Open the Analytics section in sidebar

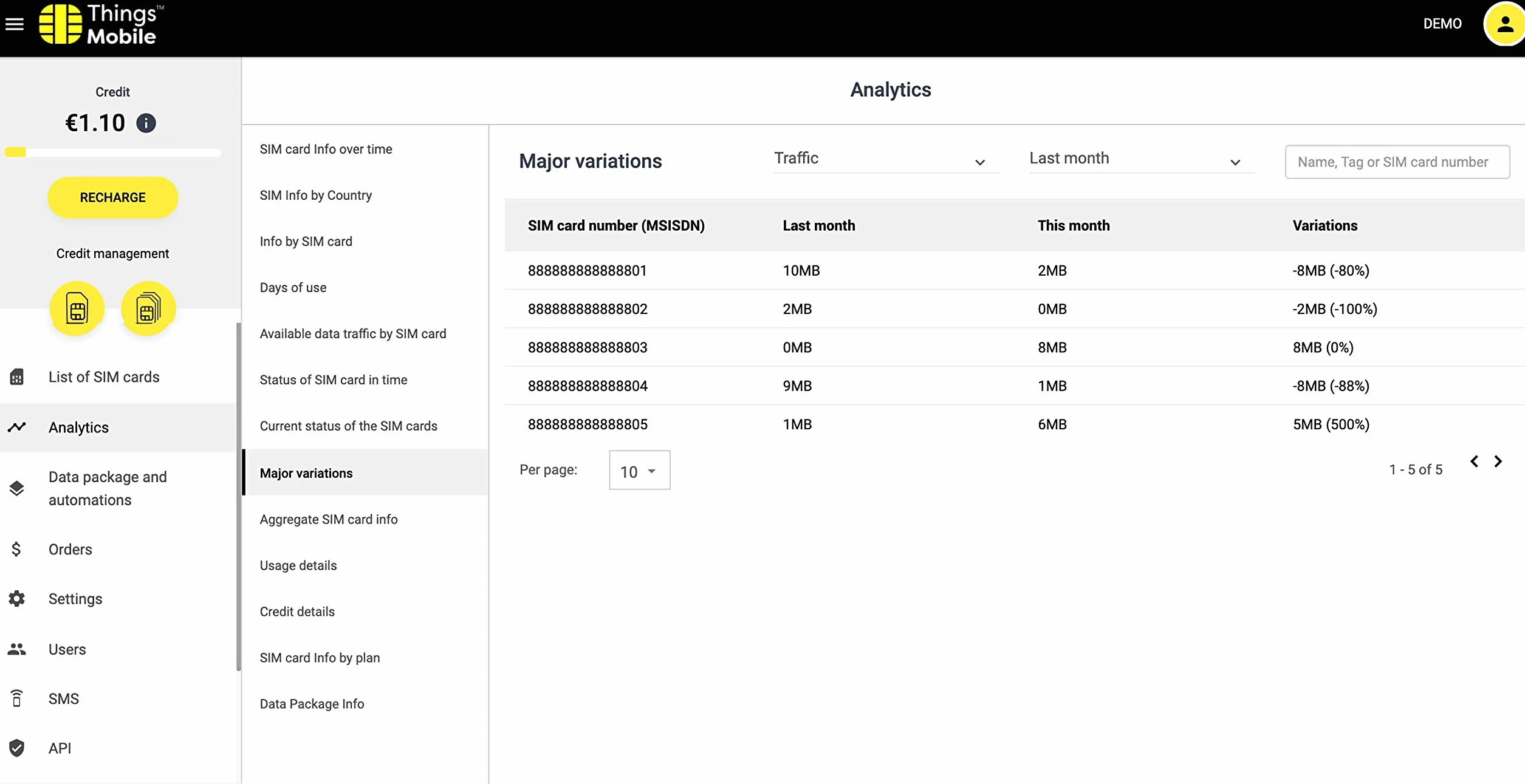point(118,428)
